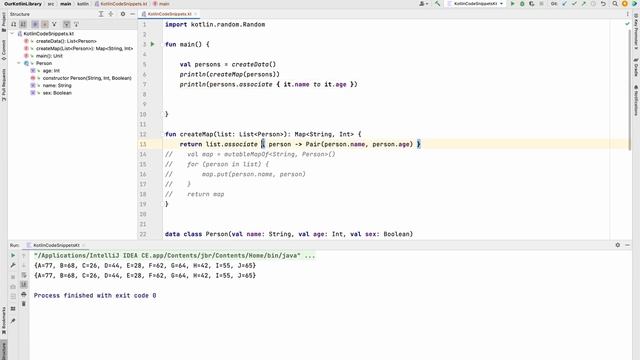Pin the Run tab
This screenshot has width=640, height=360.
tap(13, 321)
